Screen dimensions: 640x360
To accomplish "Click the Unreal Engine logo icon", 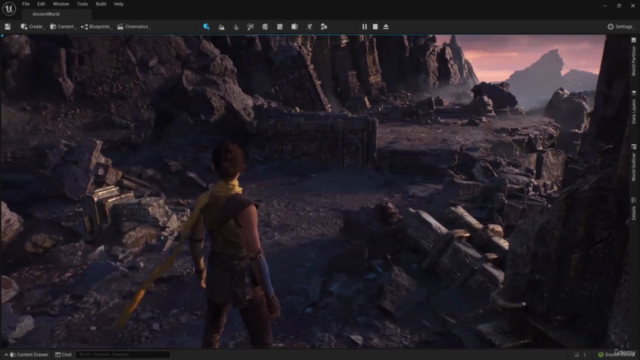I will tap(9, 8).
